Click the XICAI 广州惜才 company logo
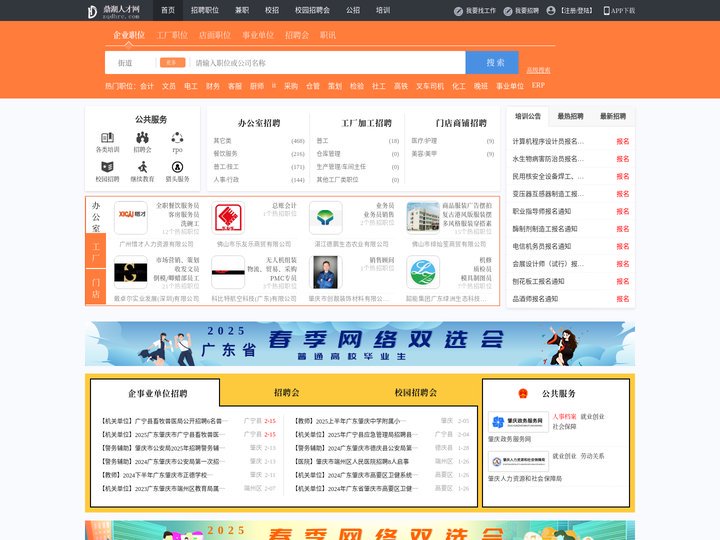Screen dimensions: 720x540 (131, 218)
